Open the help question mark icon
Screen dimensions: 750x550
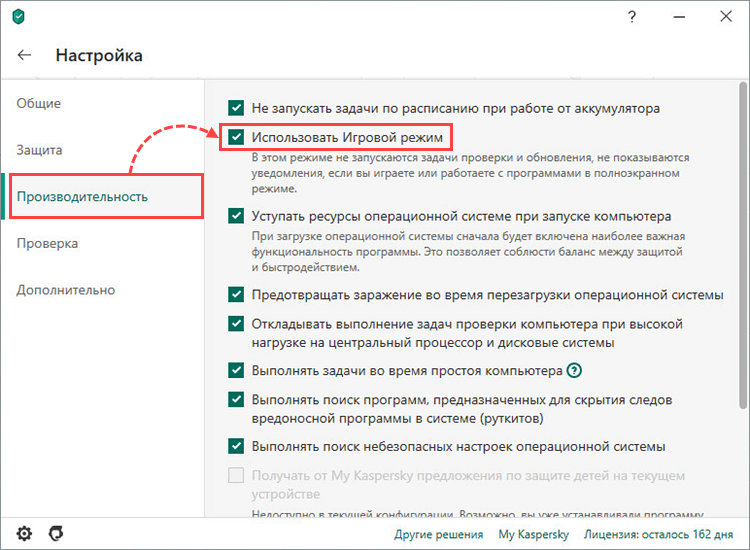632,17
